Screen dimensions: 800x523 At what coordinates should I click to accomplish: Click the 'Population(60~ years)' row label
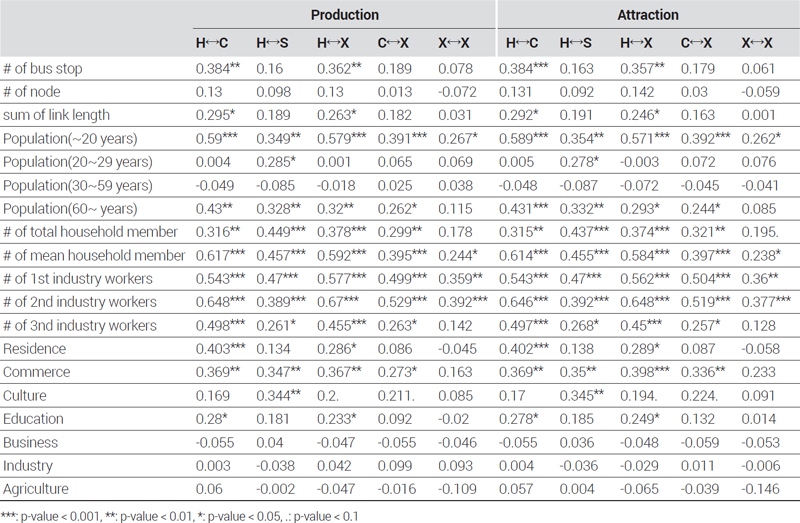point(70,209)
